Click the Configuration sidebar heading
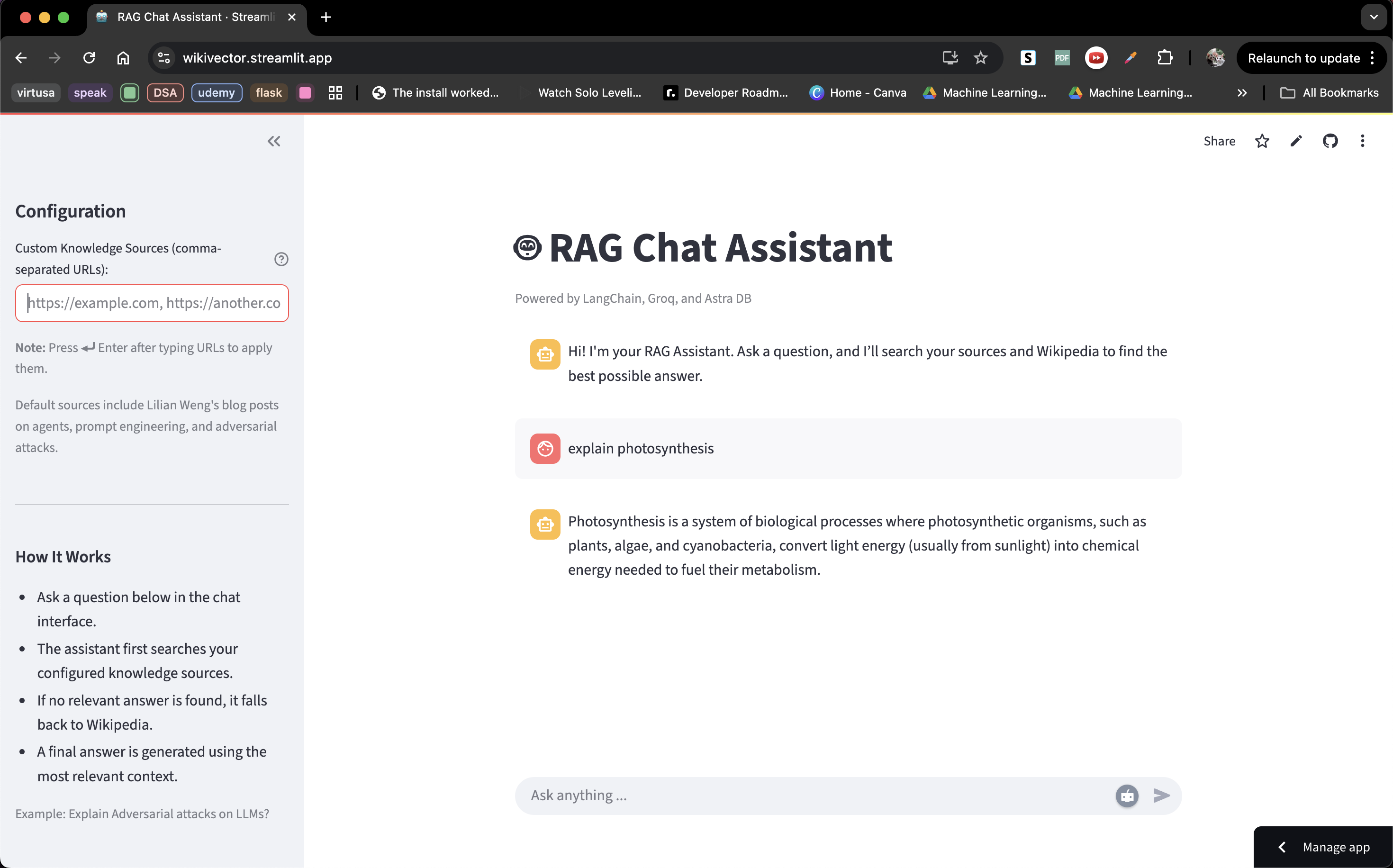 (71, 211)
